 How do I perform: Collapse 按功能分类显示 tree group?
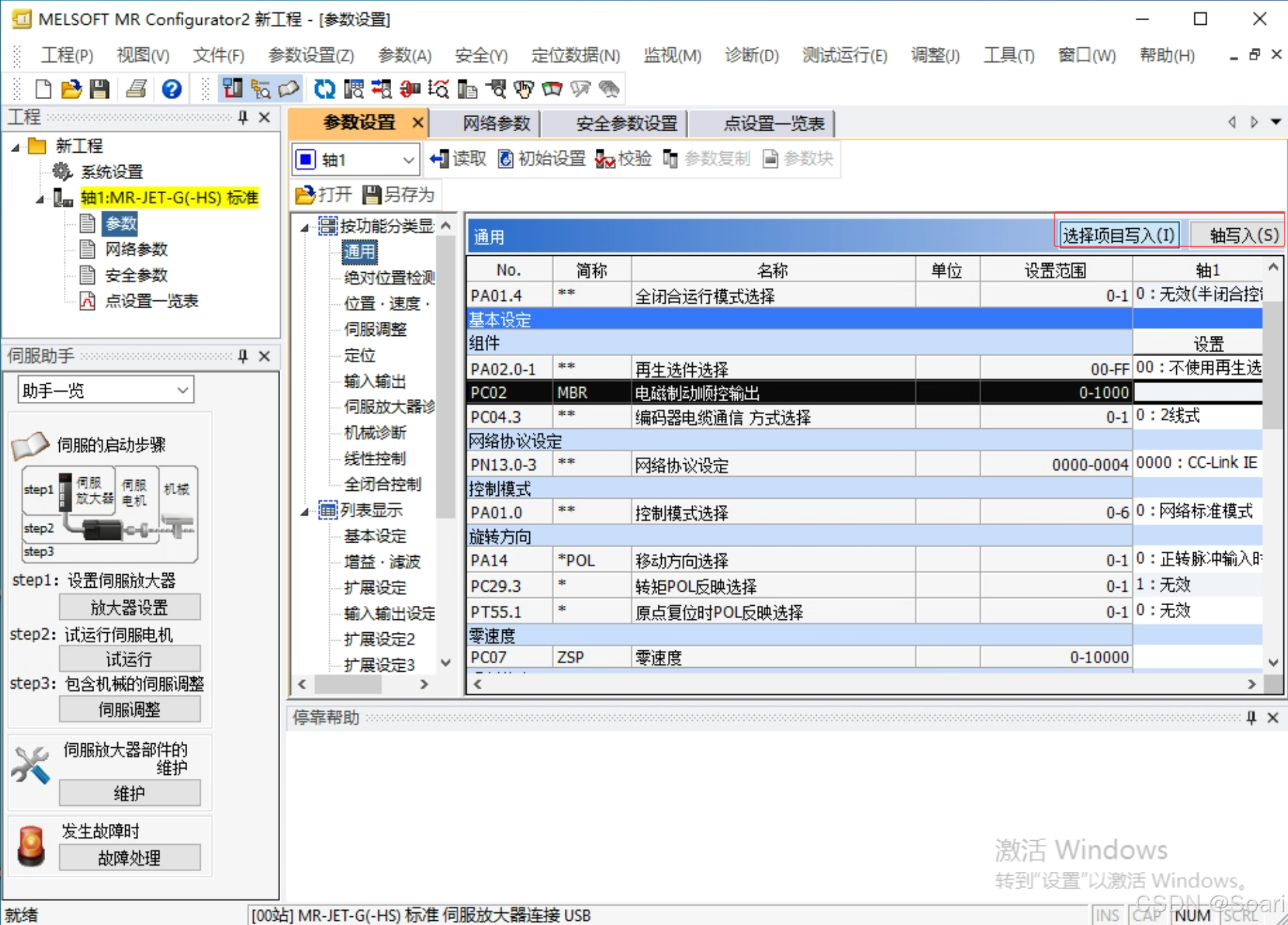304,228
